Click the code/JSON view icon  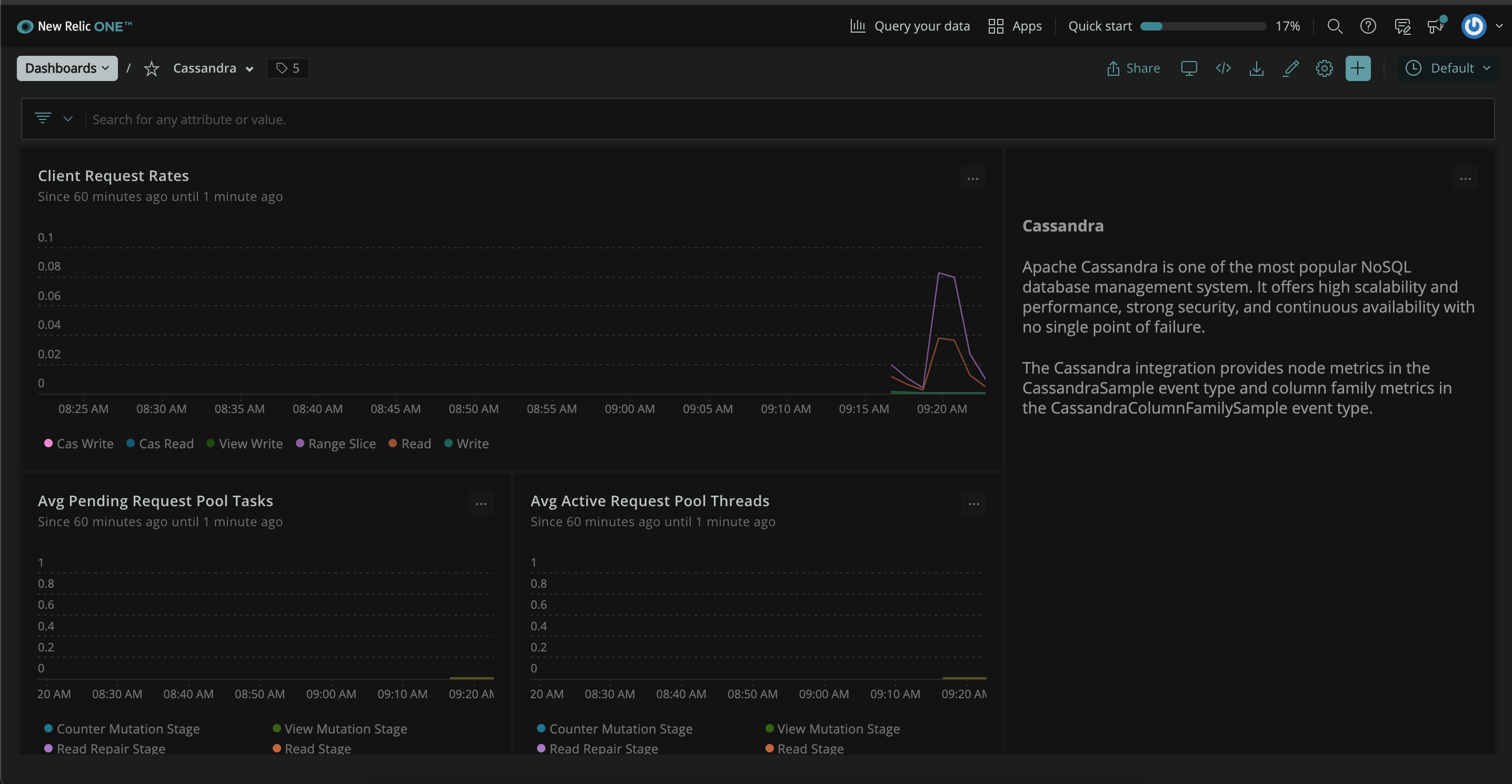pyautogui.click(x=1223, y=68)
